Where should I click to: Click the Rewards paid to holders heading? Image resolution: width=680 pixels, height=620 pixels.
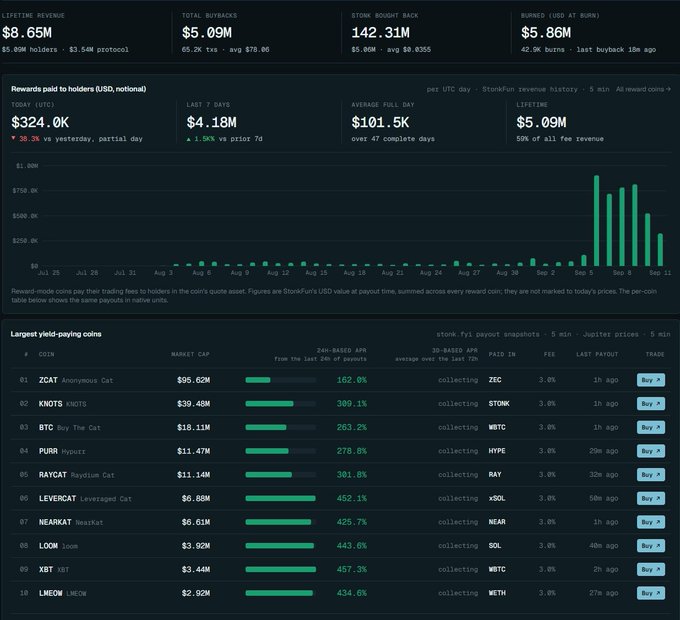click(78, 89)
